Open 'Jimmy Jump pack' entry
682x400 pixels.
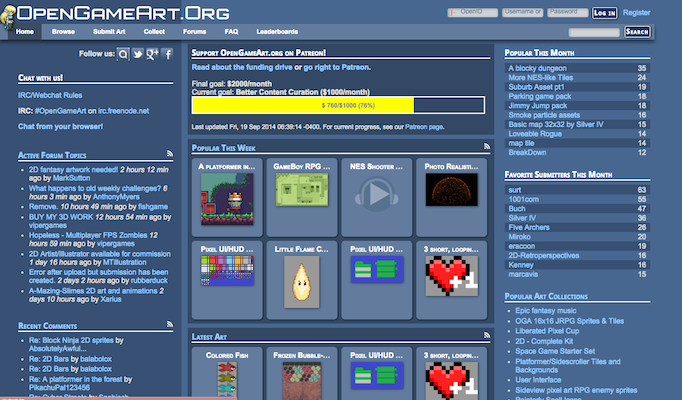point(538,106)
